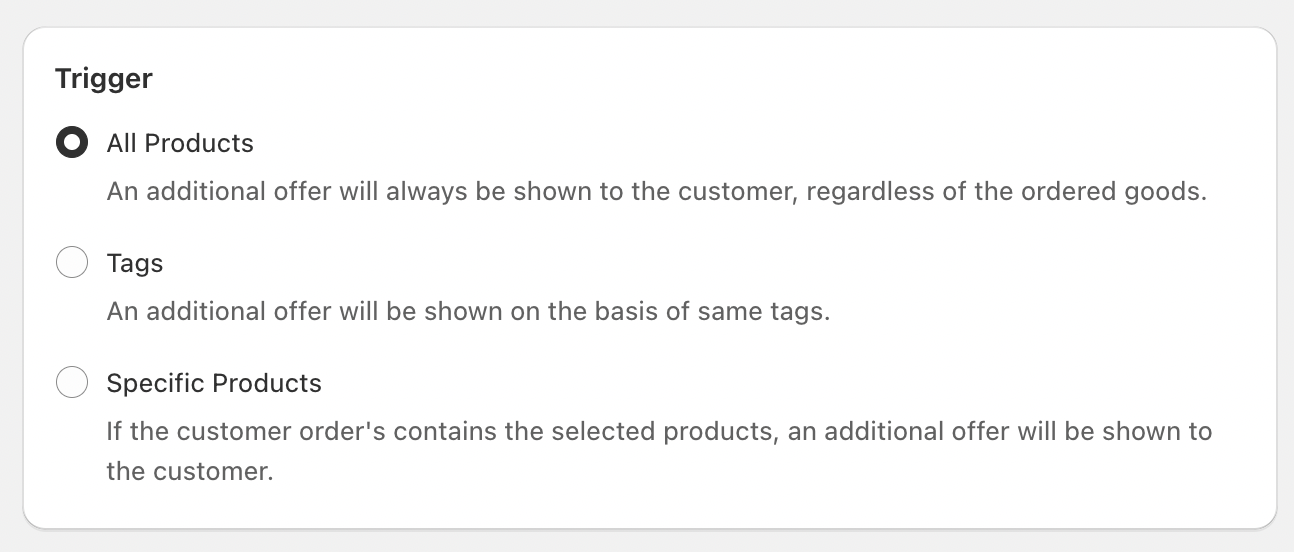The height and width of the screenshot is (552, 1294).
Task: Click the "Specific Products" option label
Action: (x=214, y=383)
